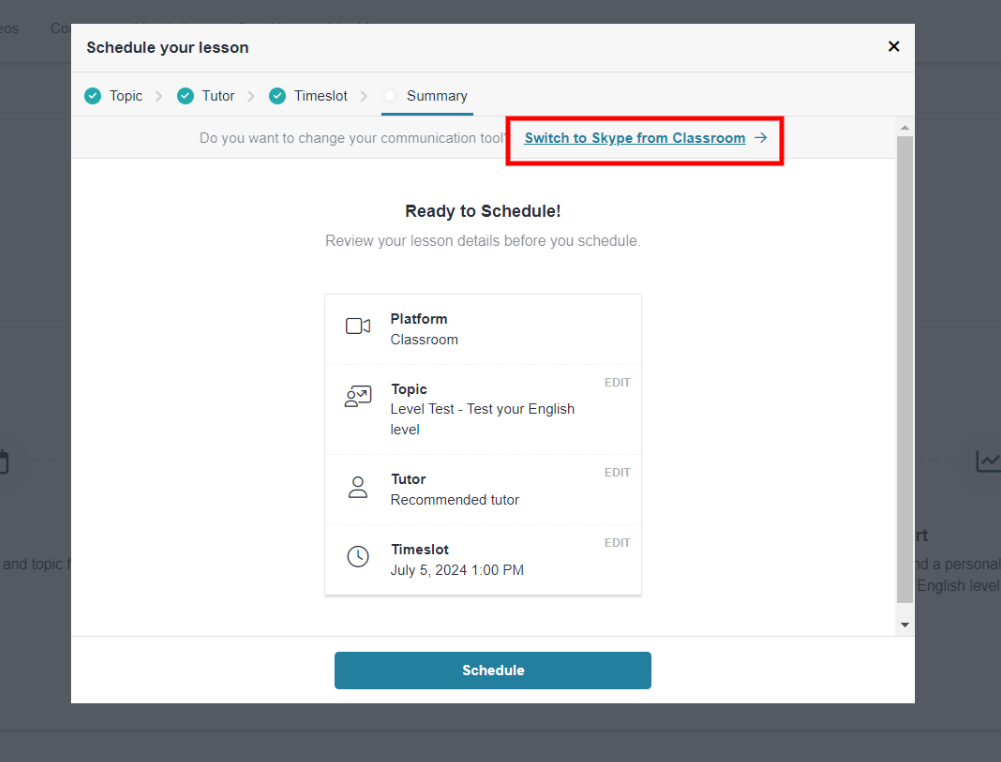Image resolution: width=1001 pixels, height=762 pixels.
Task: Click the clock icon beside Timeslot
Action: [x=357, y=557]
